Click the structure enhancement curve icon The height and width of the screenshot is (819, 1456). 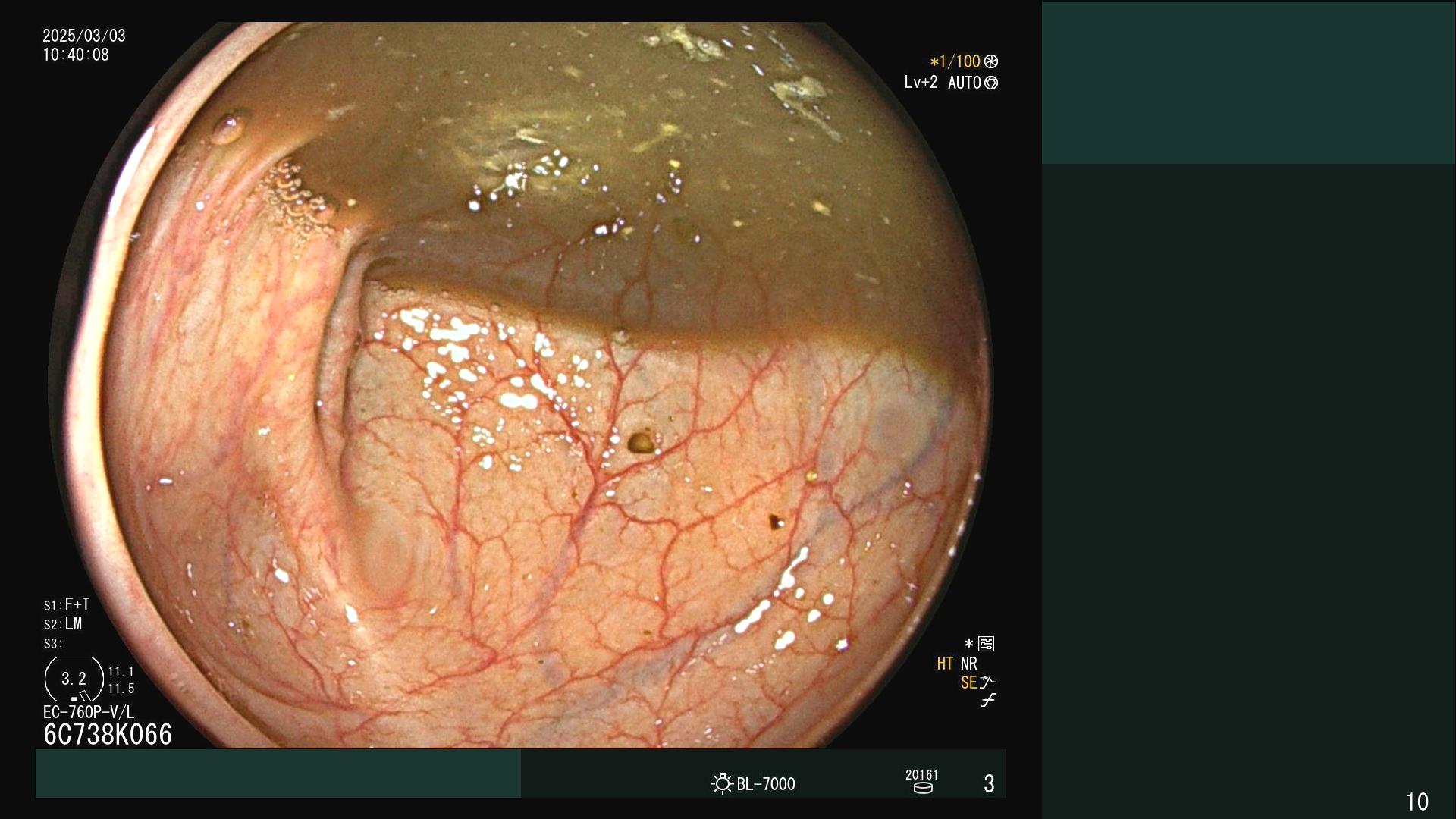[x=988, y=682]
